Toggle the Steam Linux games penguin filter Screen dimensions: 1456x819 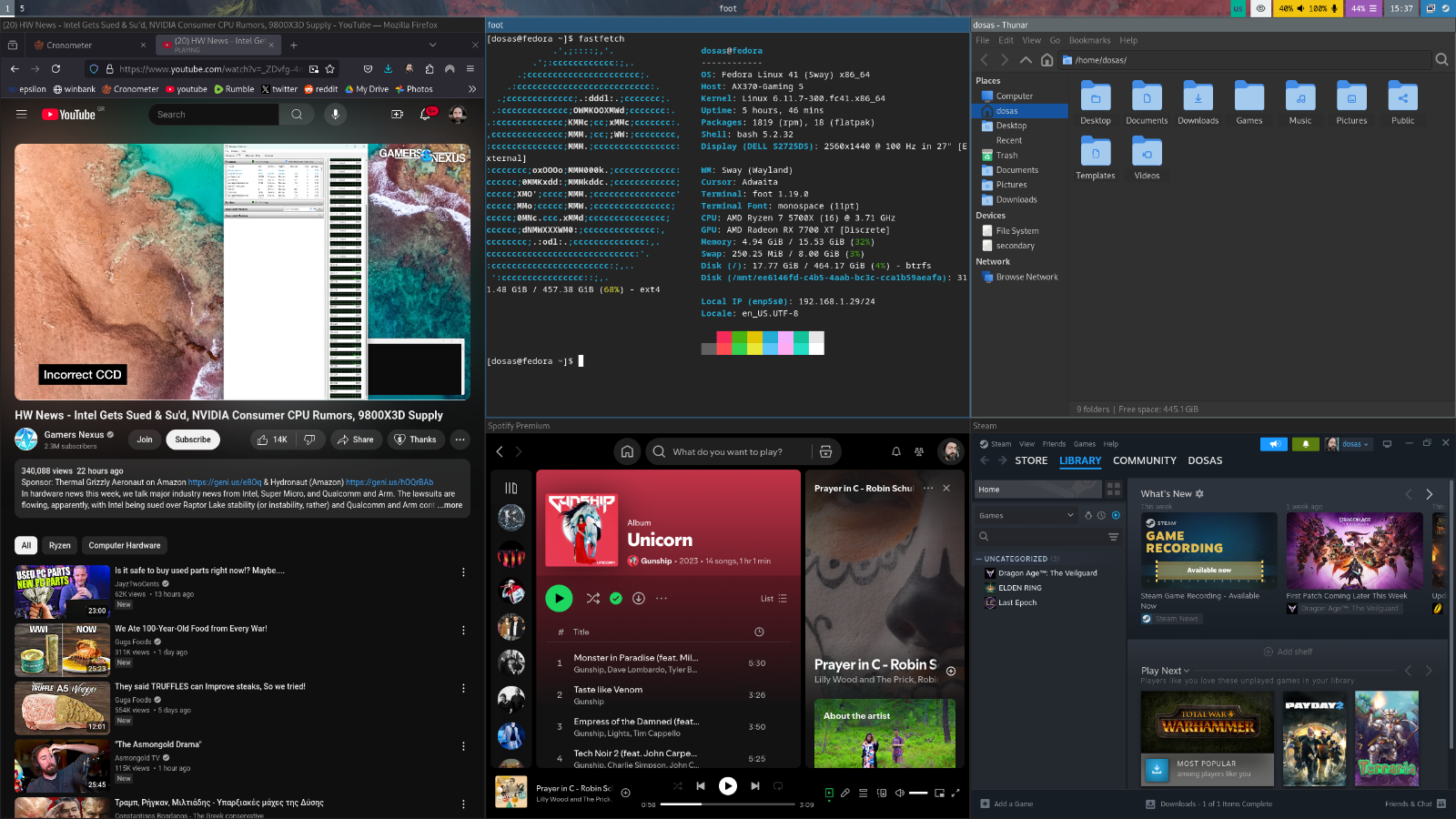click(1087, 515)
